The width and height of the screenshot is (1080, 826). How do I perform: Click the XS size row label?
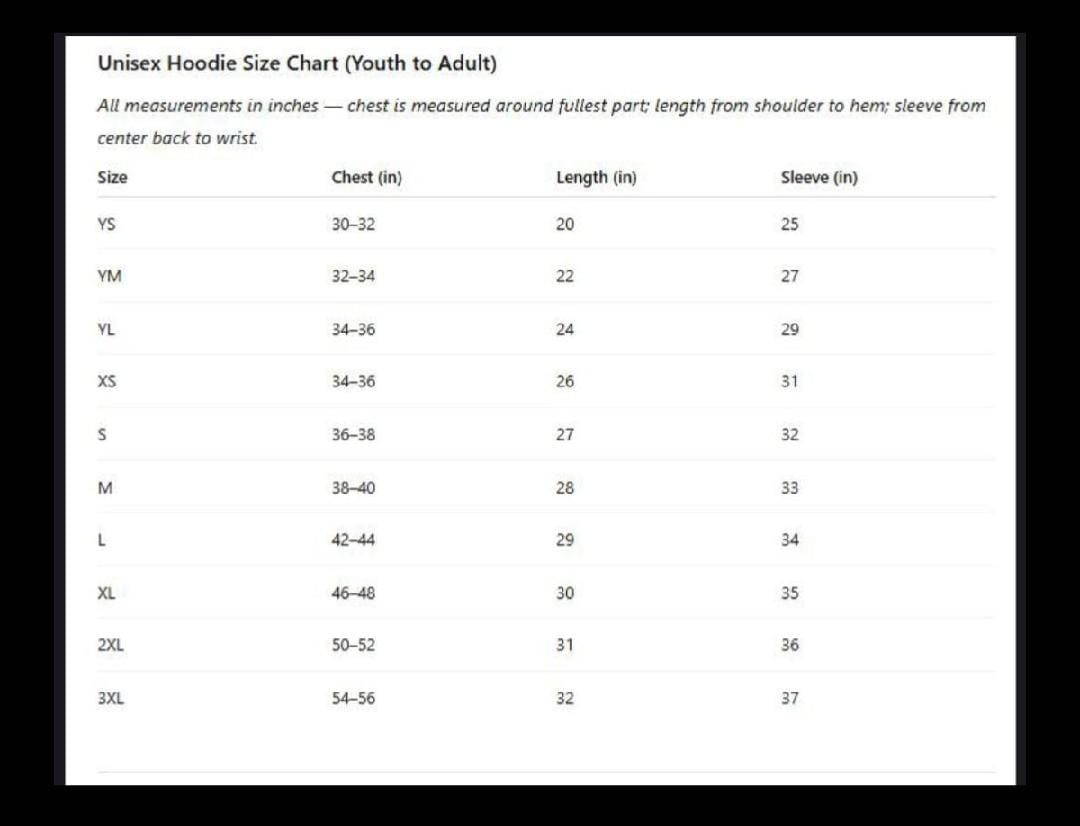[107, 381]
